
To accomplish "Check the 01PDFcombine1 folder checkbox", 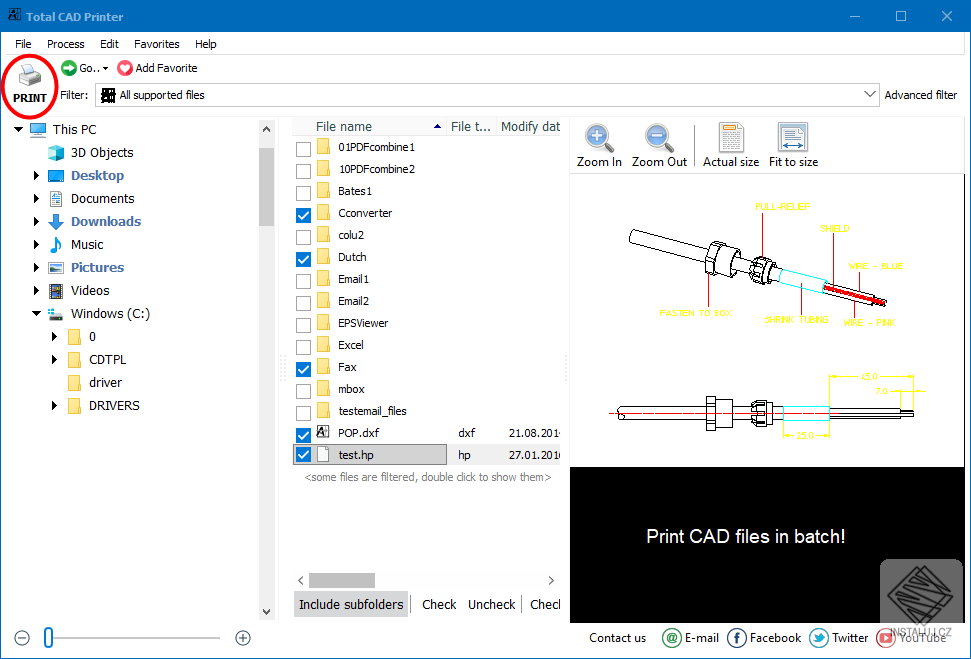I will point(303,149).
